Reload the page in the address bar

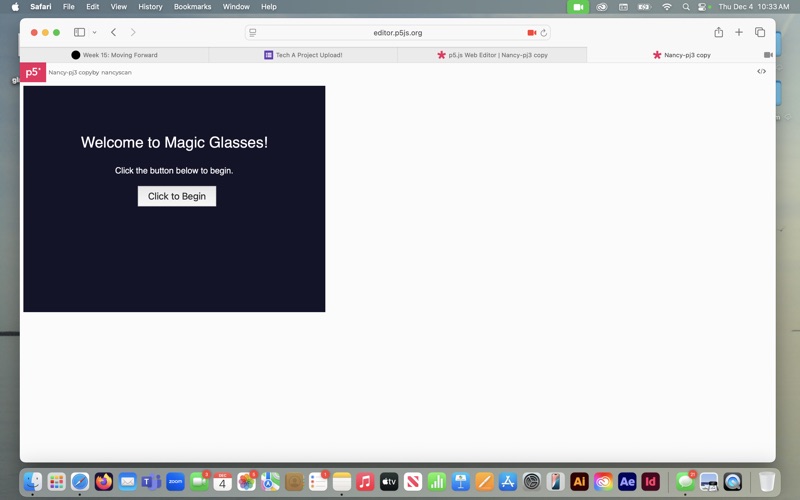(x=544, y=33)
